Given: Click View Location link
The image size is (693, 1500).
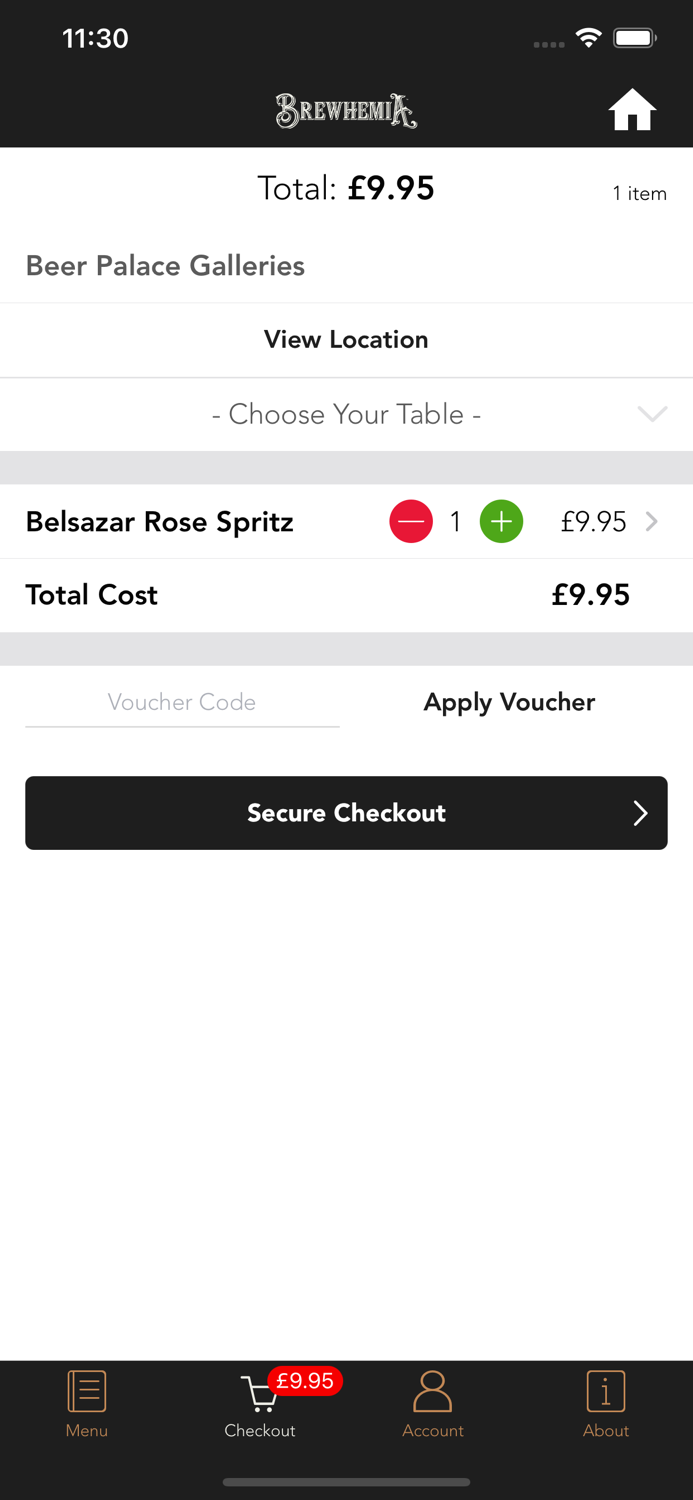Looking at the screenshot, I should (x=346, y=340).
